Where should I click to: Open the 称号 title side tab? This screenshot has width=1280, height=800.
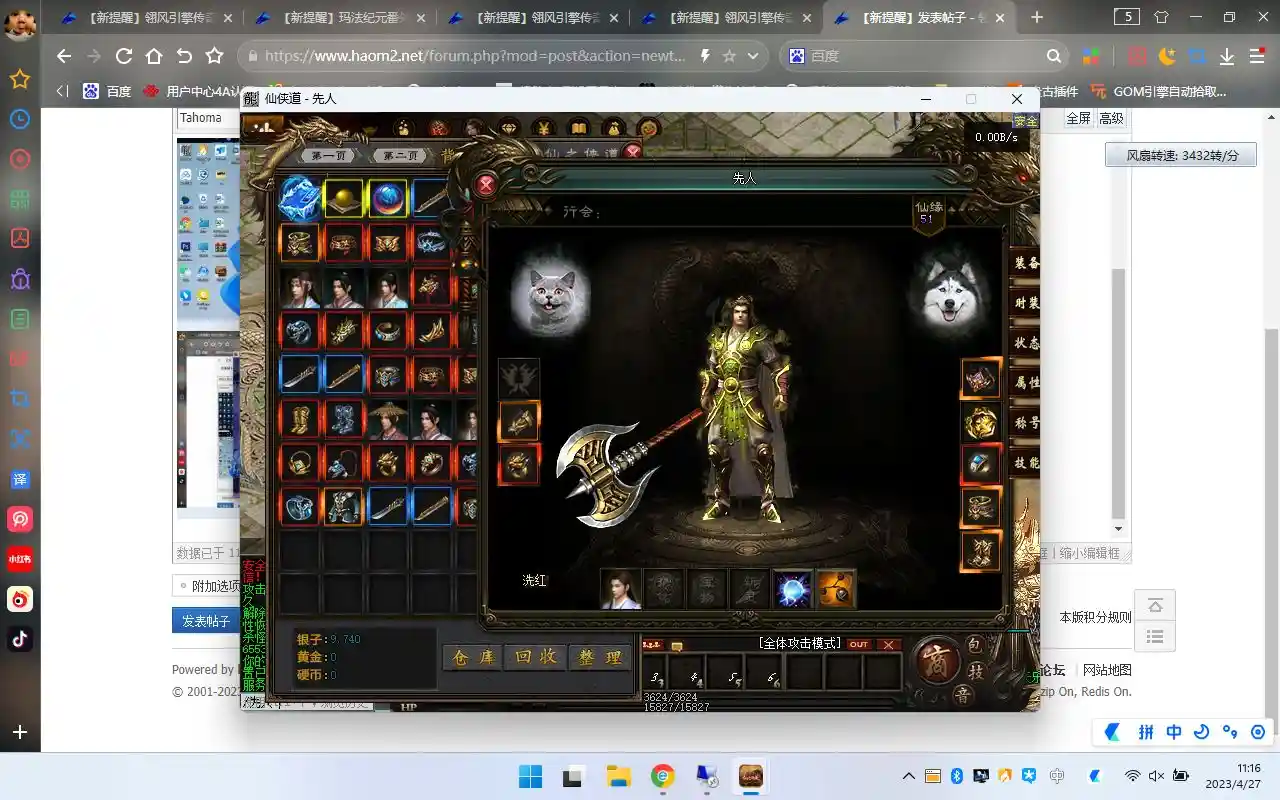point(1026,423)
